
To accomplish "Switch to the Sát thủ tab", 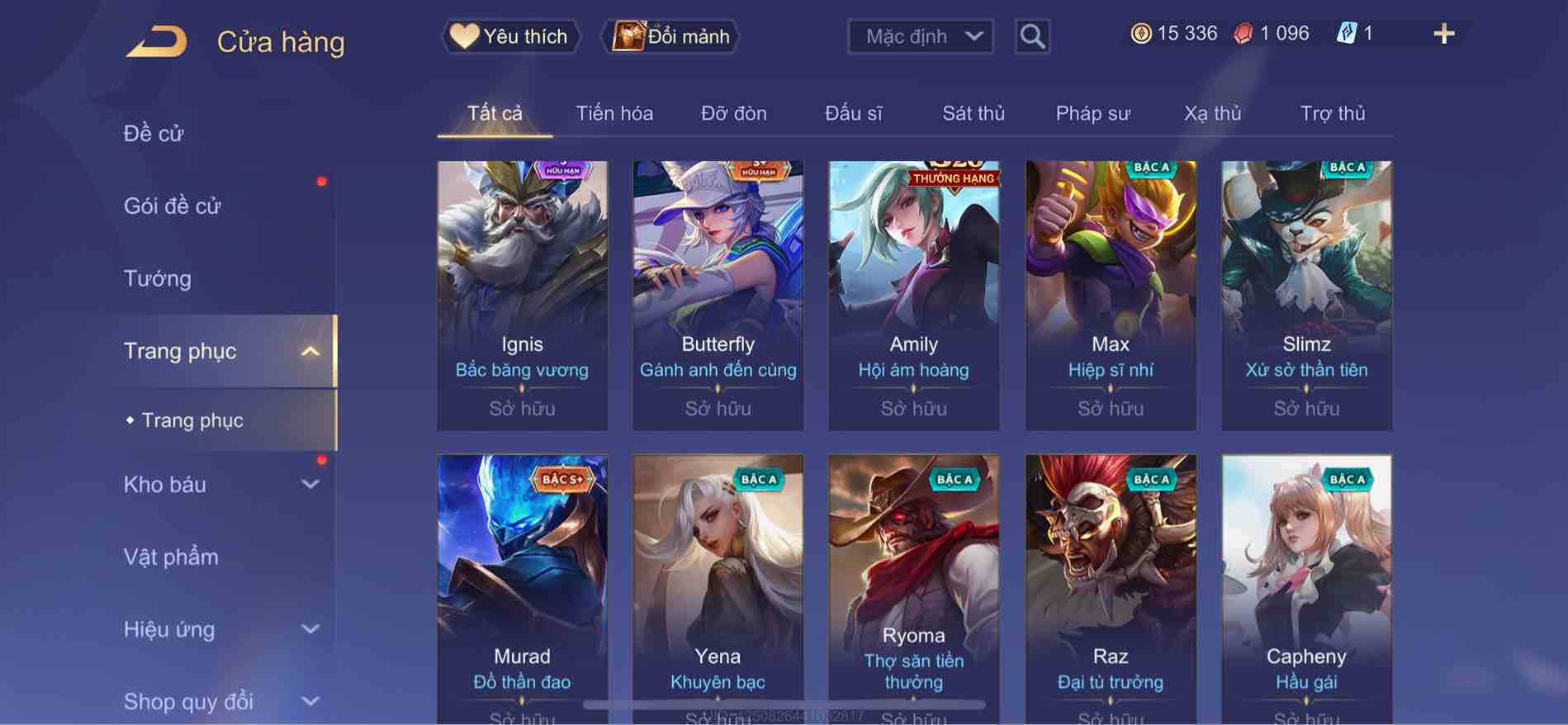I will pos(973,113).
